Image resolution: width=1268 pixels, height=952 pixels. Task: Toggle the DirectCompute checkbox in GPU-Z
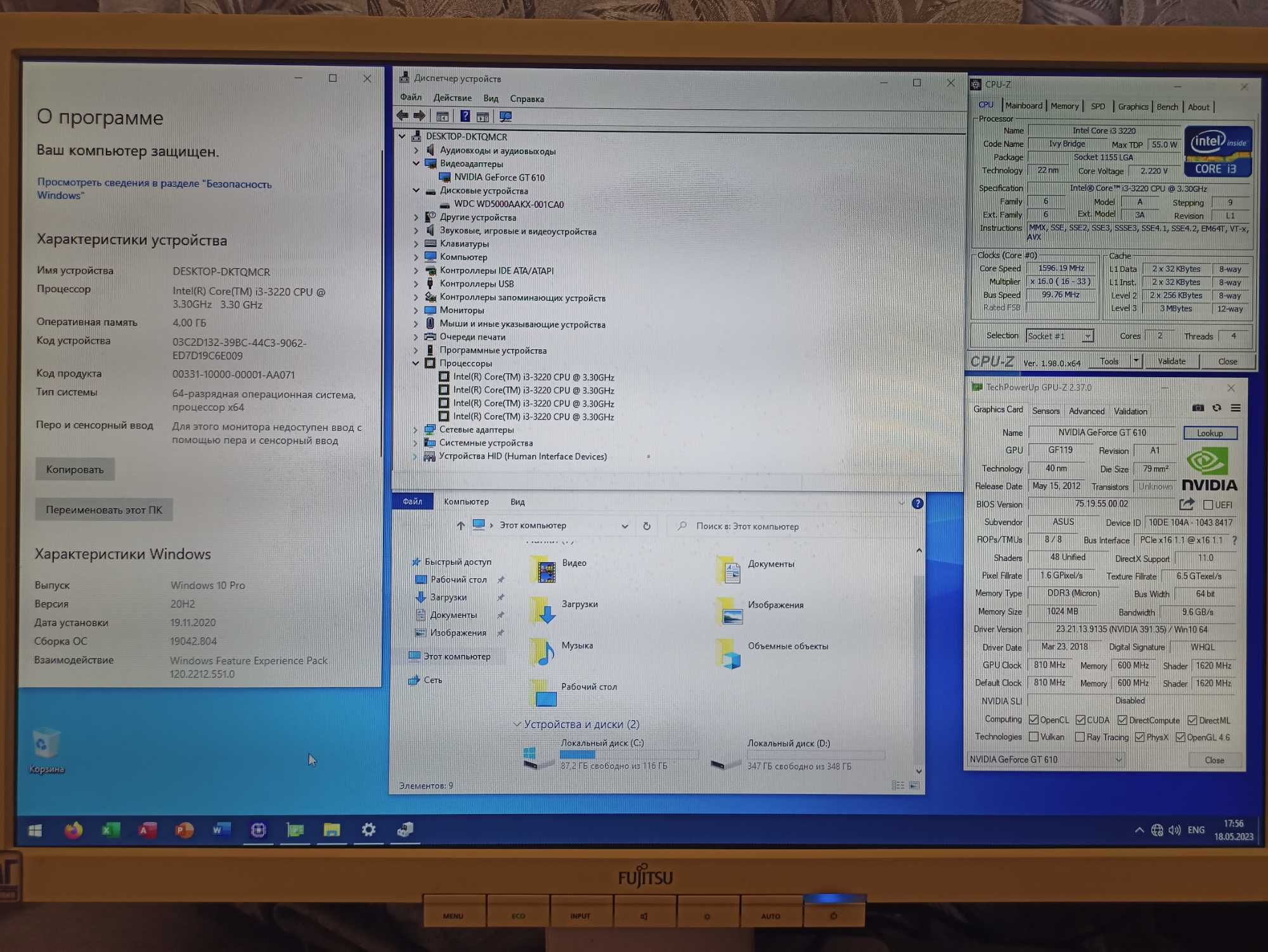tap(1122, 720)
